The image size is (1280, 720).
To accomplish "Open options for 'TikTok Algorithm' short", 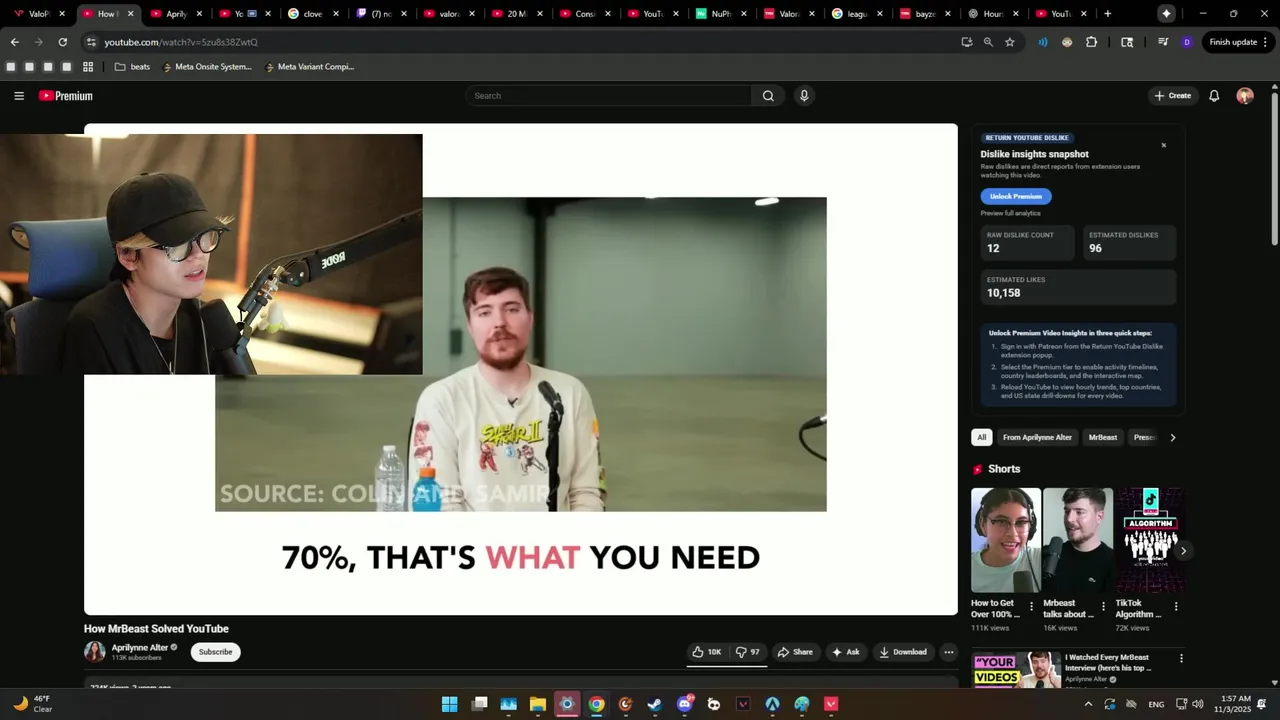I will 1176,606.
